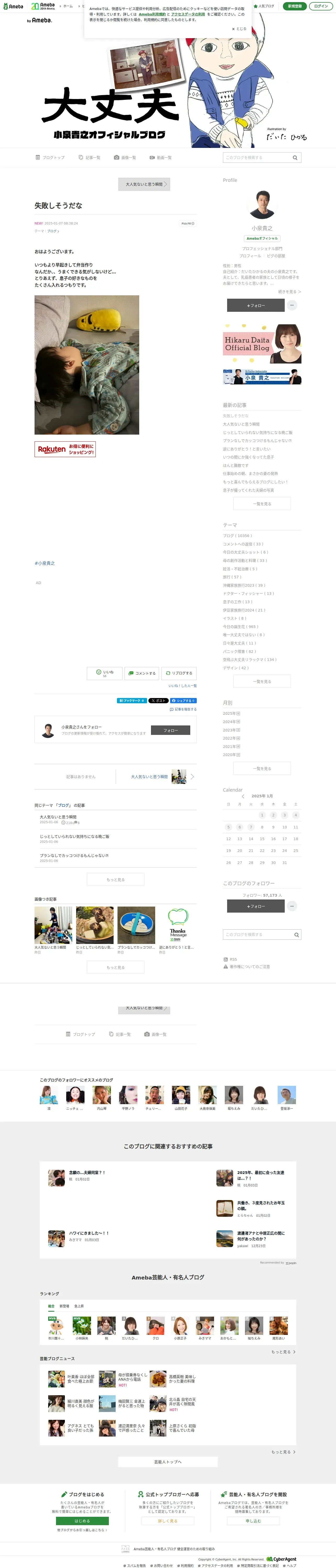336x1568 pixels.
Task: Click もっと見る under 同じテーマ articles
Action: click(x=116, y=880)
